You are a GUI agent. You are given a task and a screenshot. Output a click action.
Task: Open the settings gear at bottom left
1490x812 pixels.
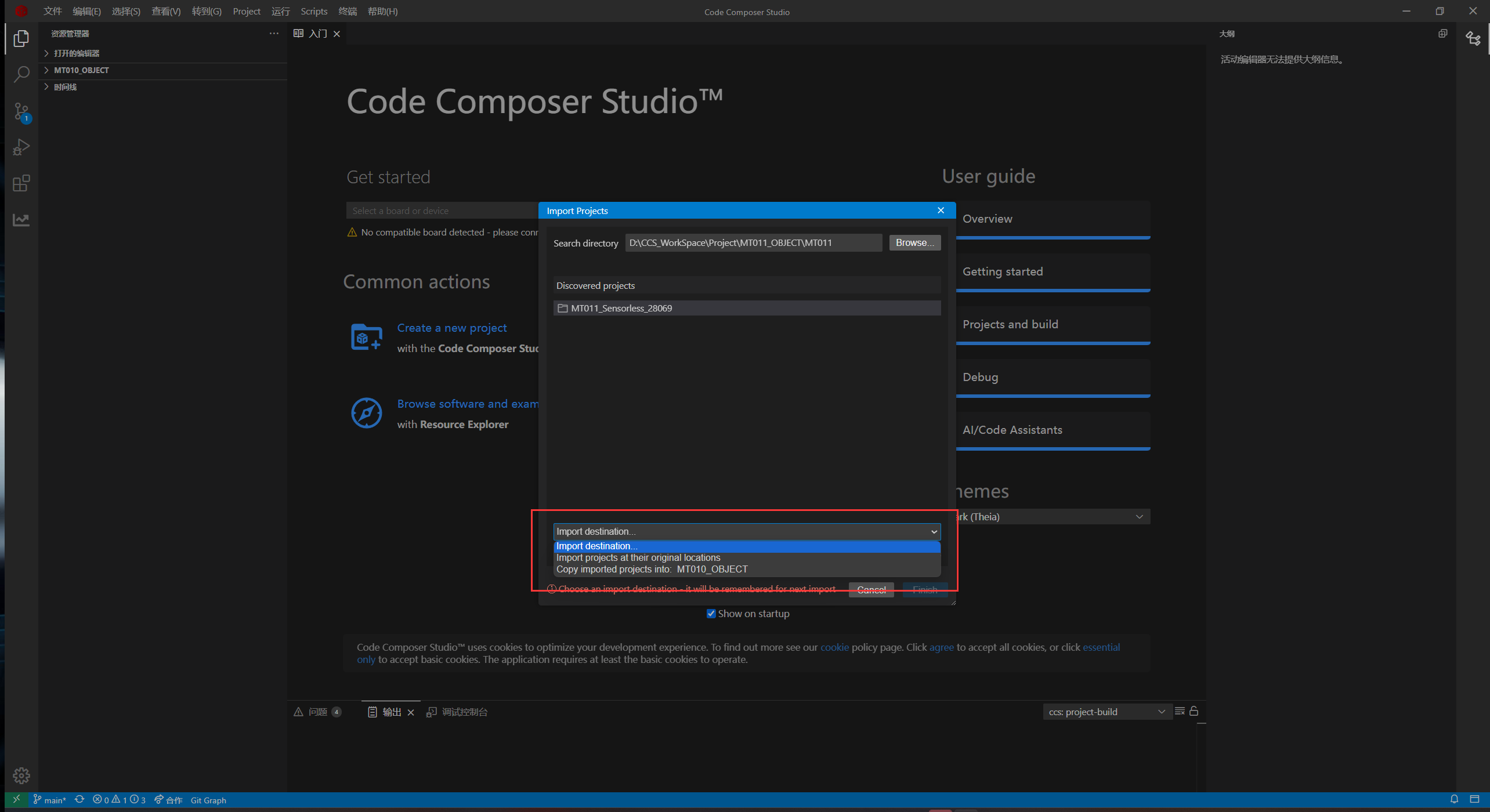pyautogui.click(x=21, y=775)
